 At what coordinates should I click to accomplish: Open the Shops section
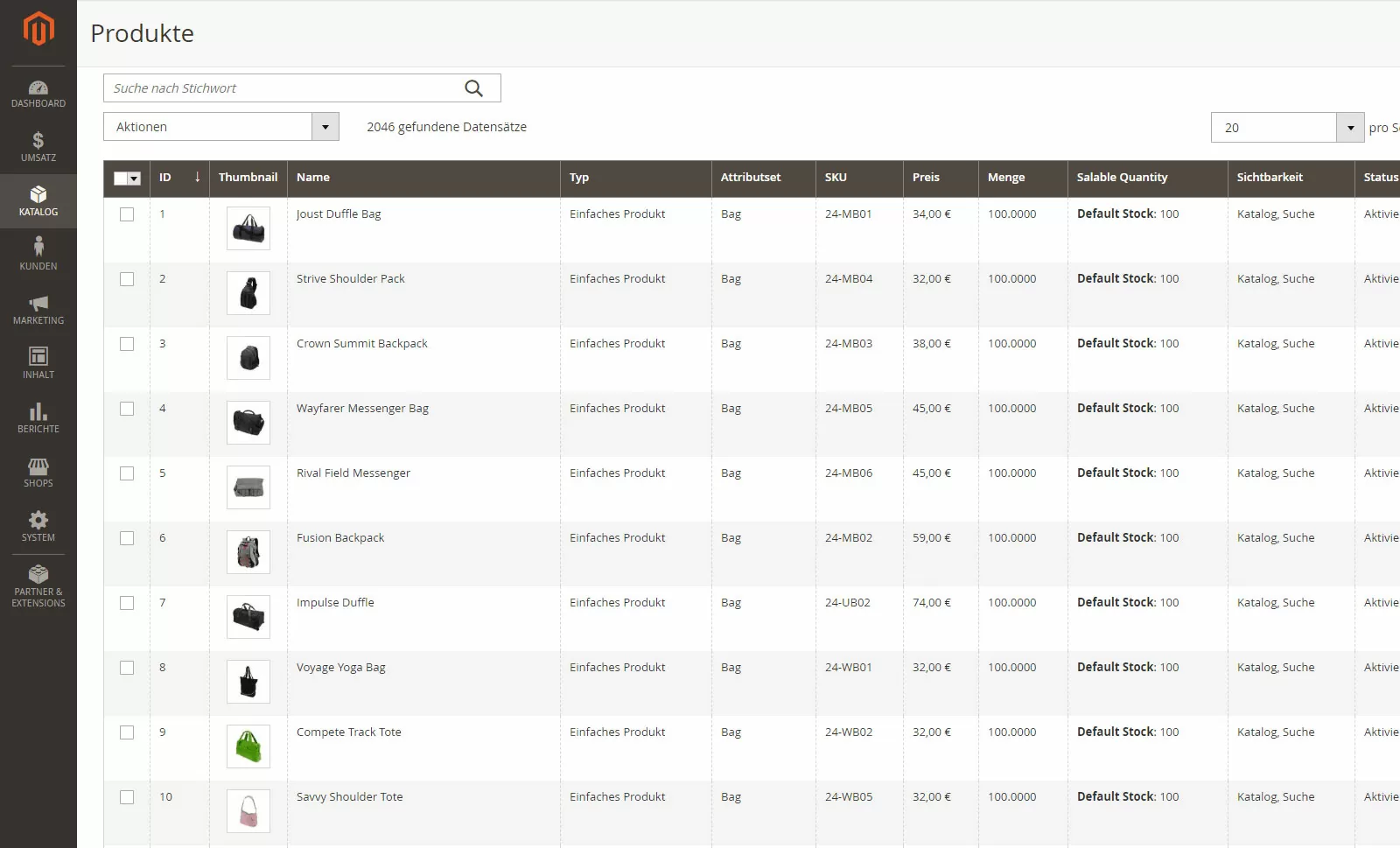[38, 473]
